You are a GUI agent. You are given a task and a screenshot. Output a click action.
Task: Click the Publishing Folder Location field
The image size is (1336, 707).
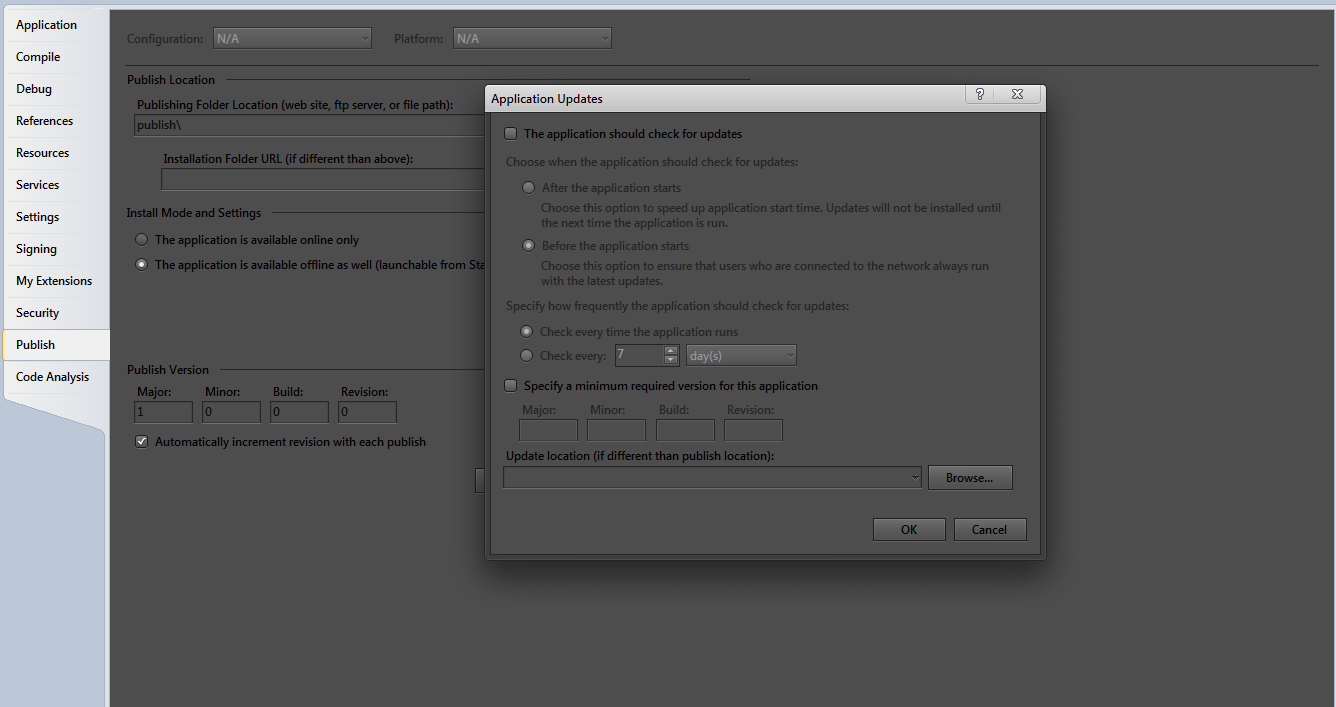click(310, 125)
